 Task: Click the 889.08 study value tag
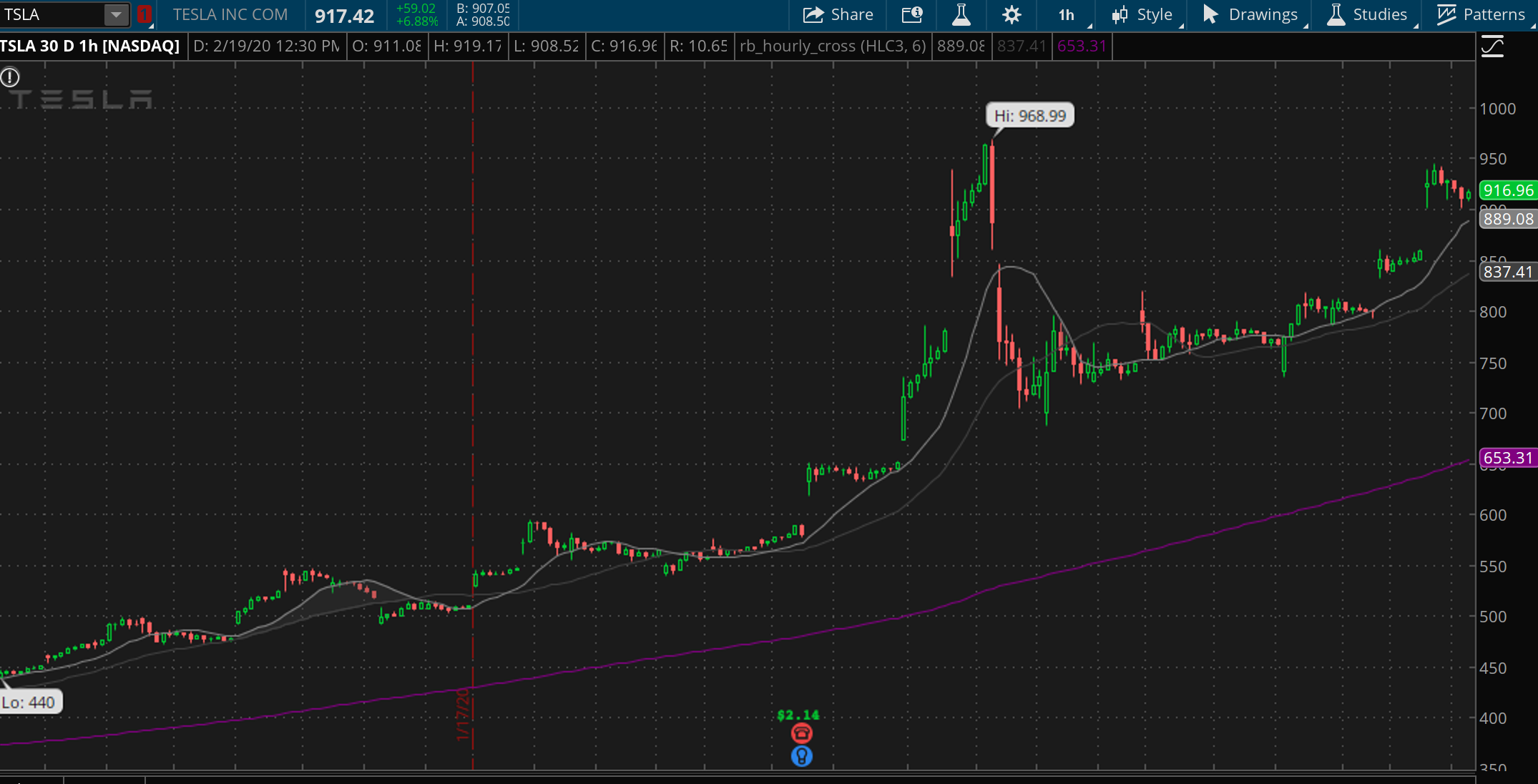pyautogui.click(x=1508, y=219)
